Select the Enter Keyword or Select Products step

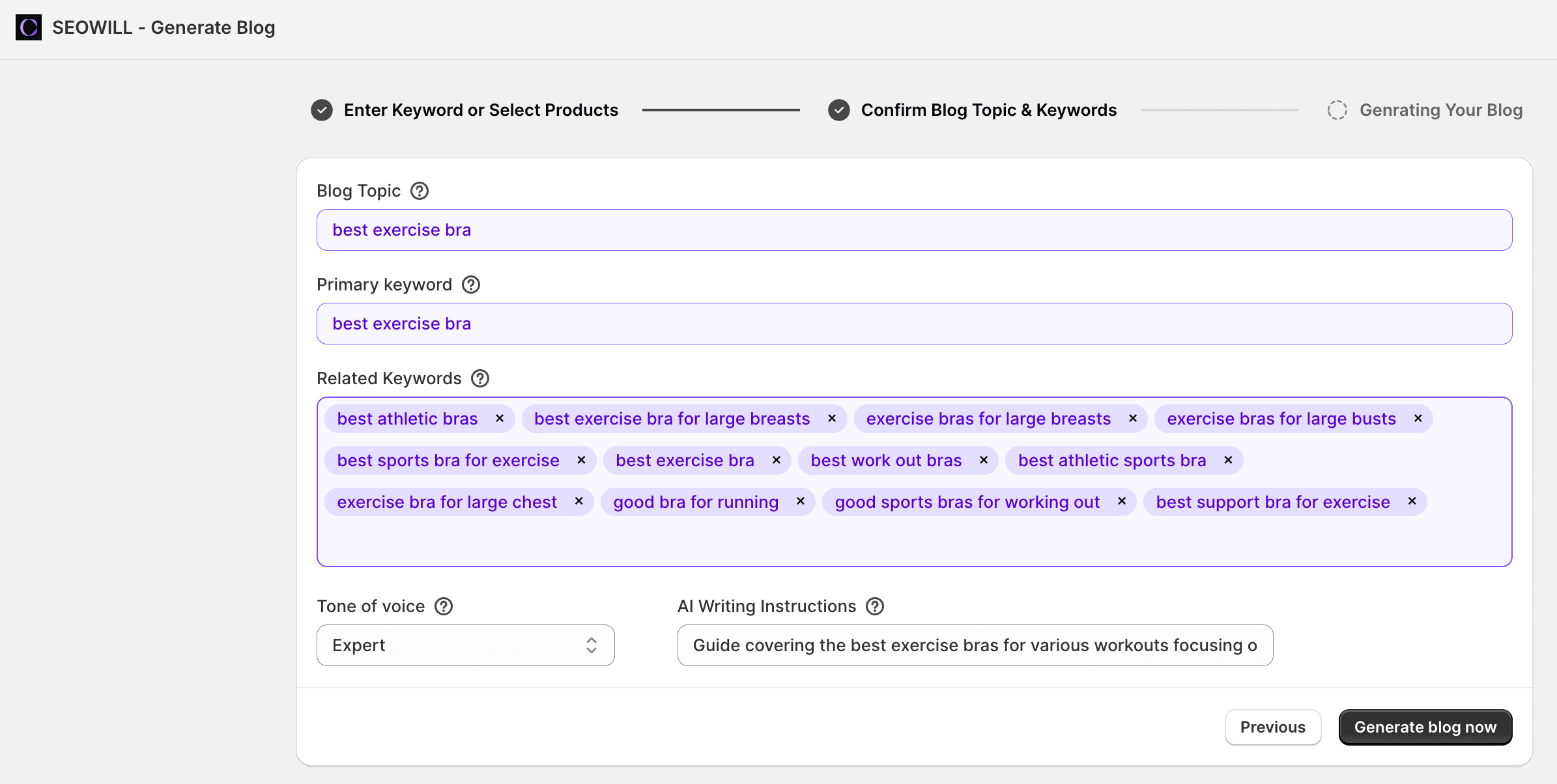click(481, 109)
